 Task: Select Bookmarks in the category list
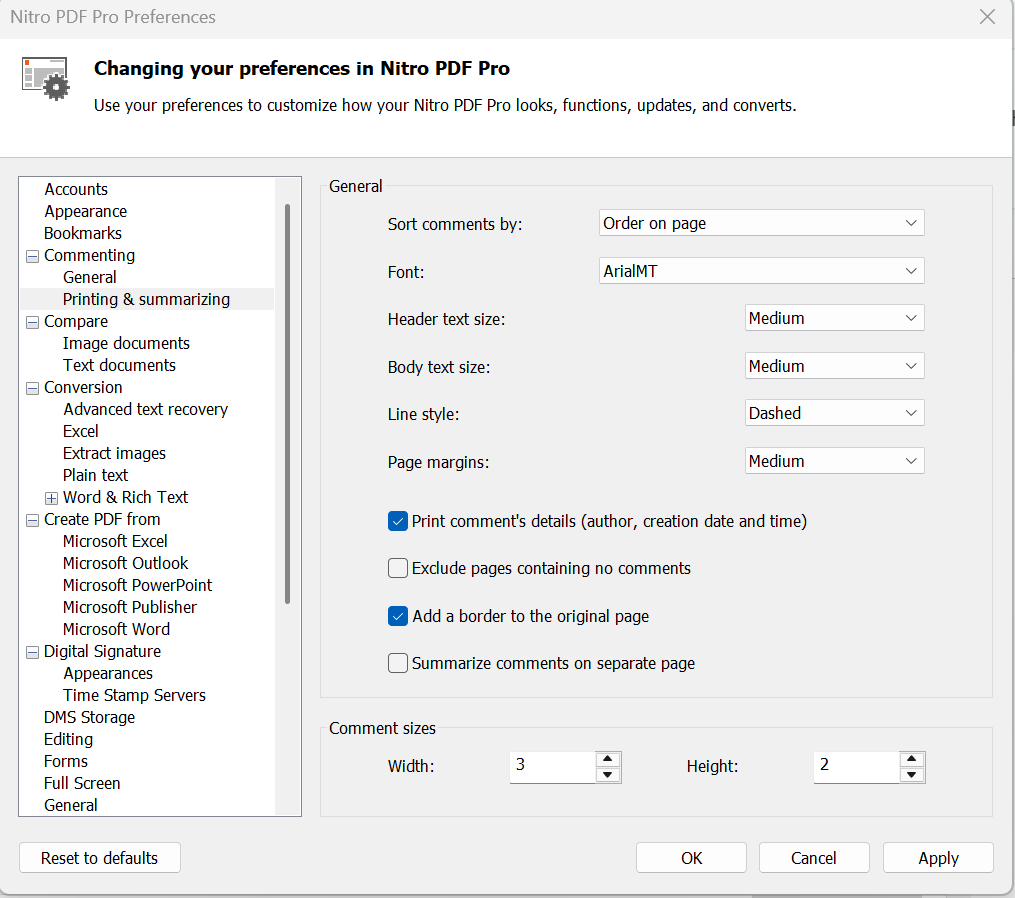[x=83, y=233]
